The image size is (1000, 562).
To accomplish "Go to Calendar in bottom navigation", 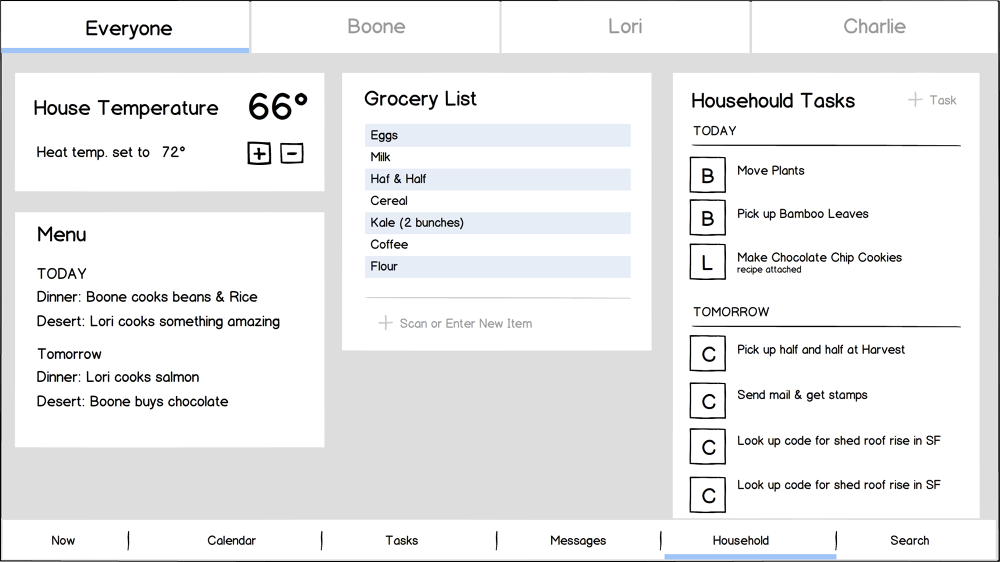I will (231, 540).
